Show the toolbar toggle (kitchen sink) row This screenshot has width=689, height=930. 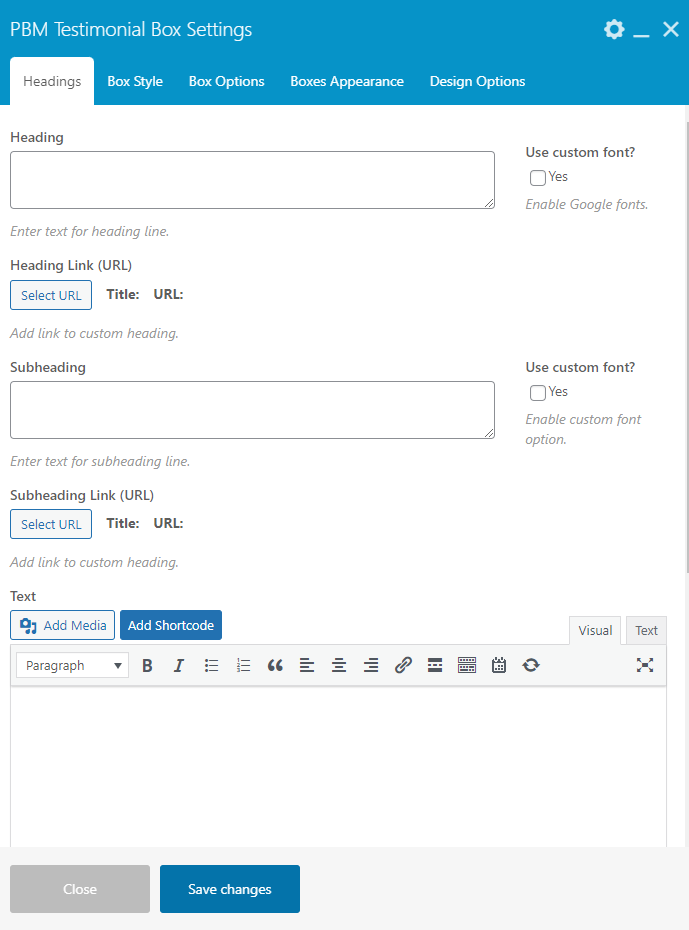pos(467,665)
